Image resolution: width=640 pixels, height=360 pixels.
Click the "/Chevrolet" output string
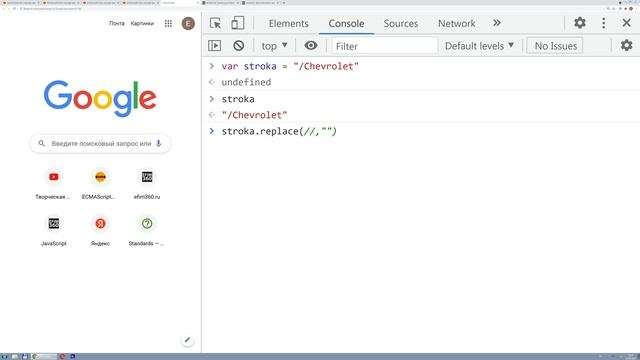254,115
